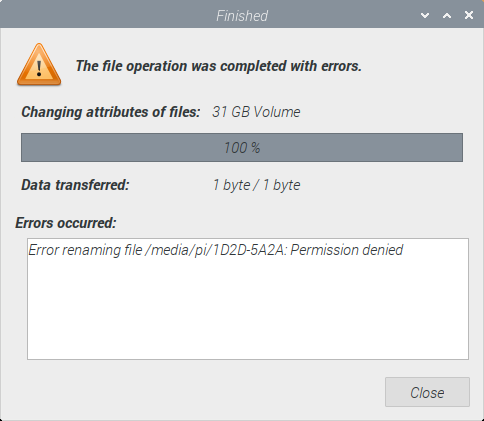The width and height of the screenshot is (484, 421).
Task: Minimize the dialog with the down chevron
Action: (x=425, y=15)
